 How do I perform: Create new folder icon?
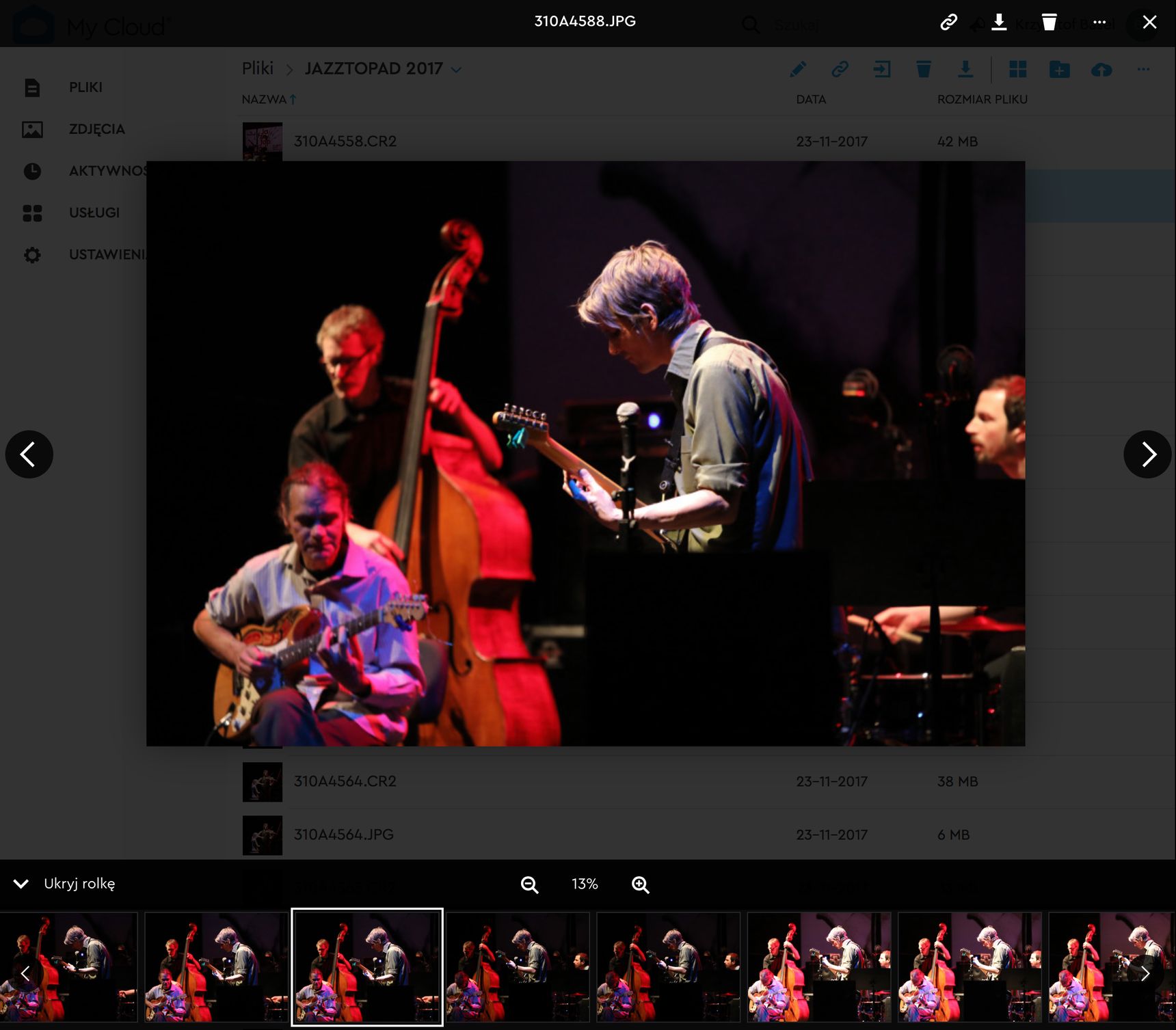click(x=1060, y=69)
